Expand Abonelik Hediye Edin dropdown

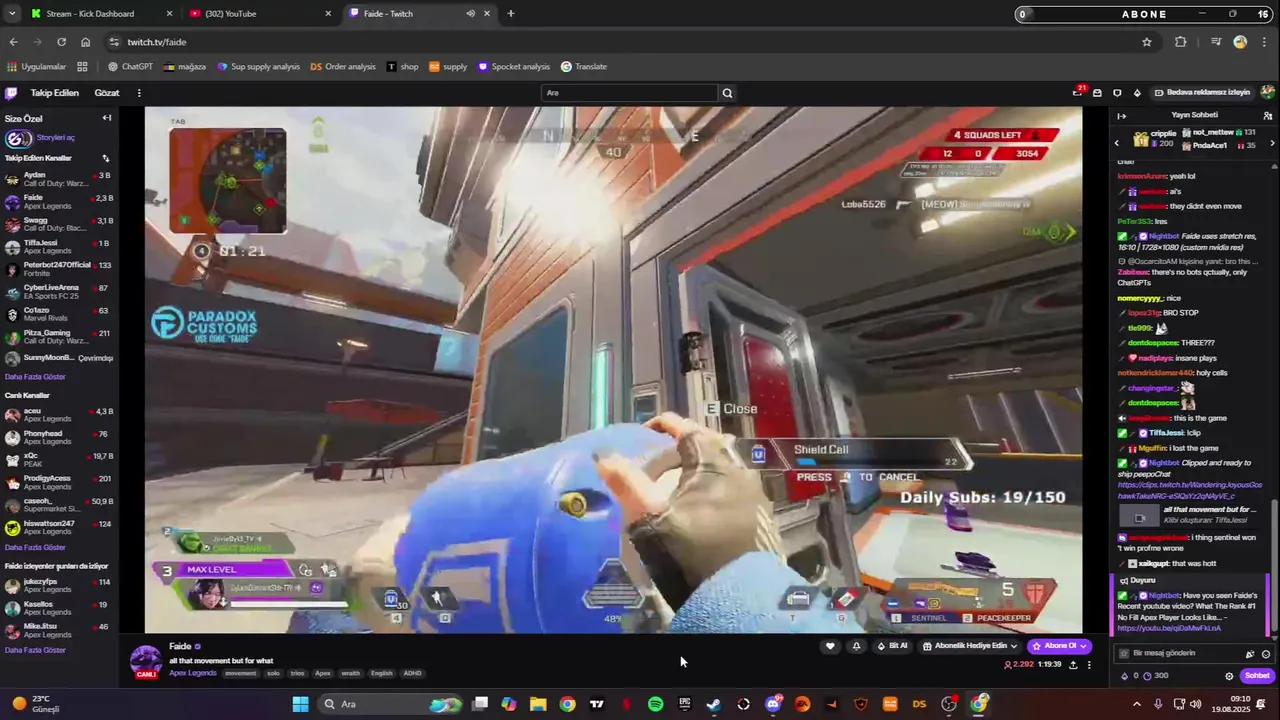point(969,646)
